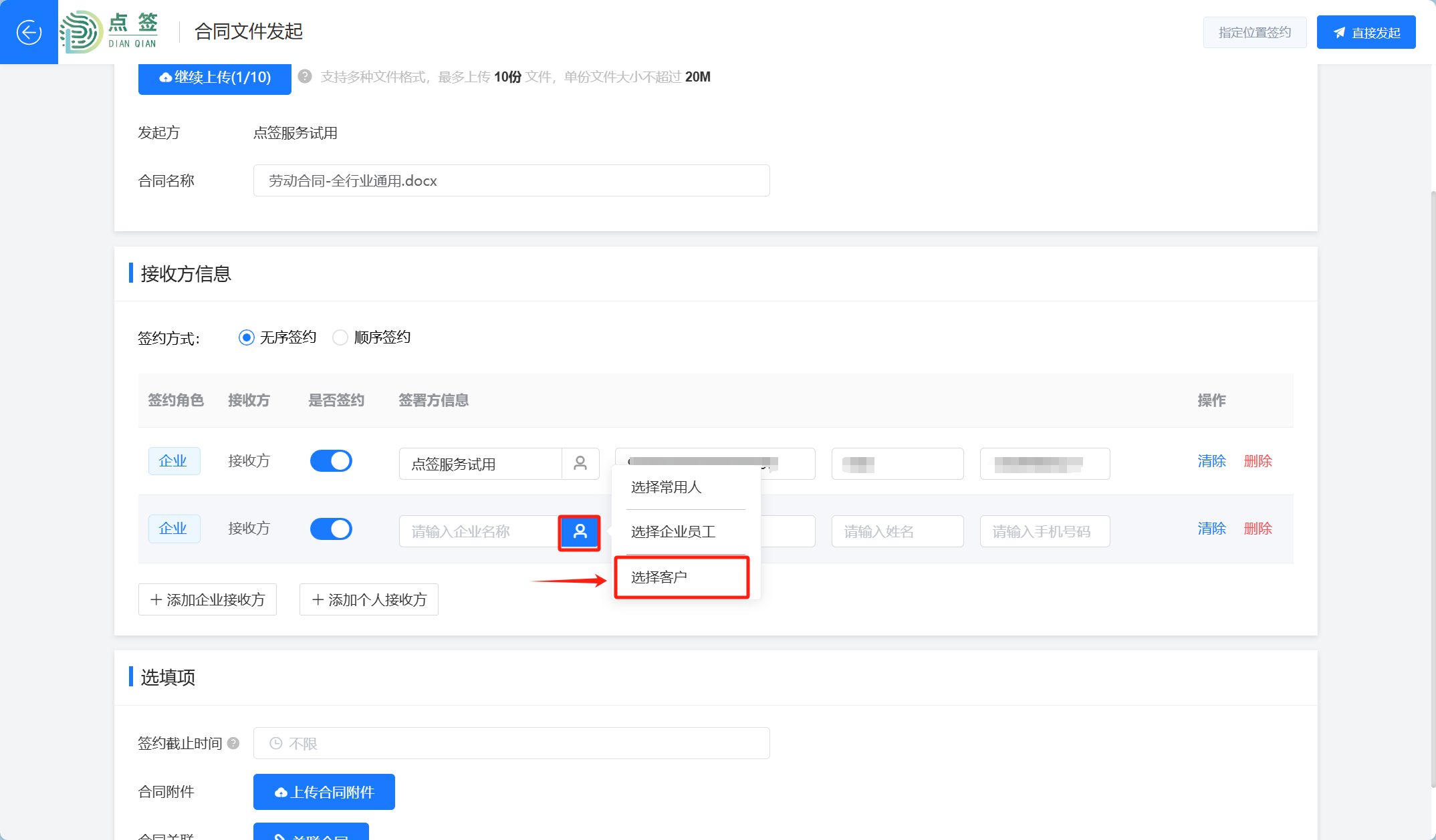
Task: Select the 顺序签约 radio option
Action: click(340, 337)
